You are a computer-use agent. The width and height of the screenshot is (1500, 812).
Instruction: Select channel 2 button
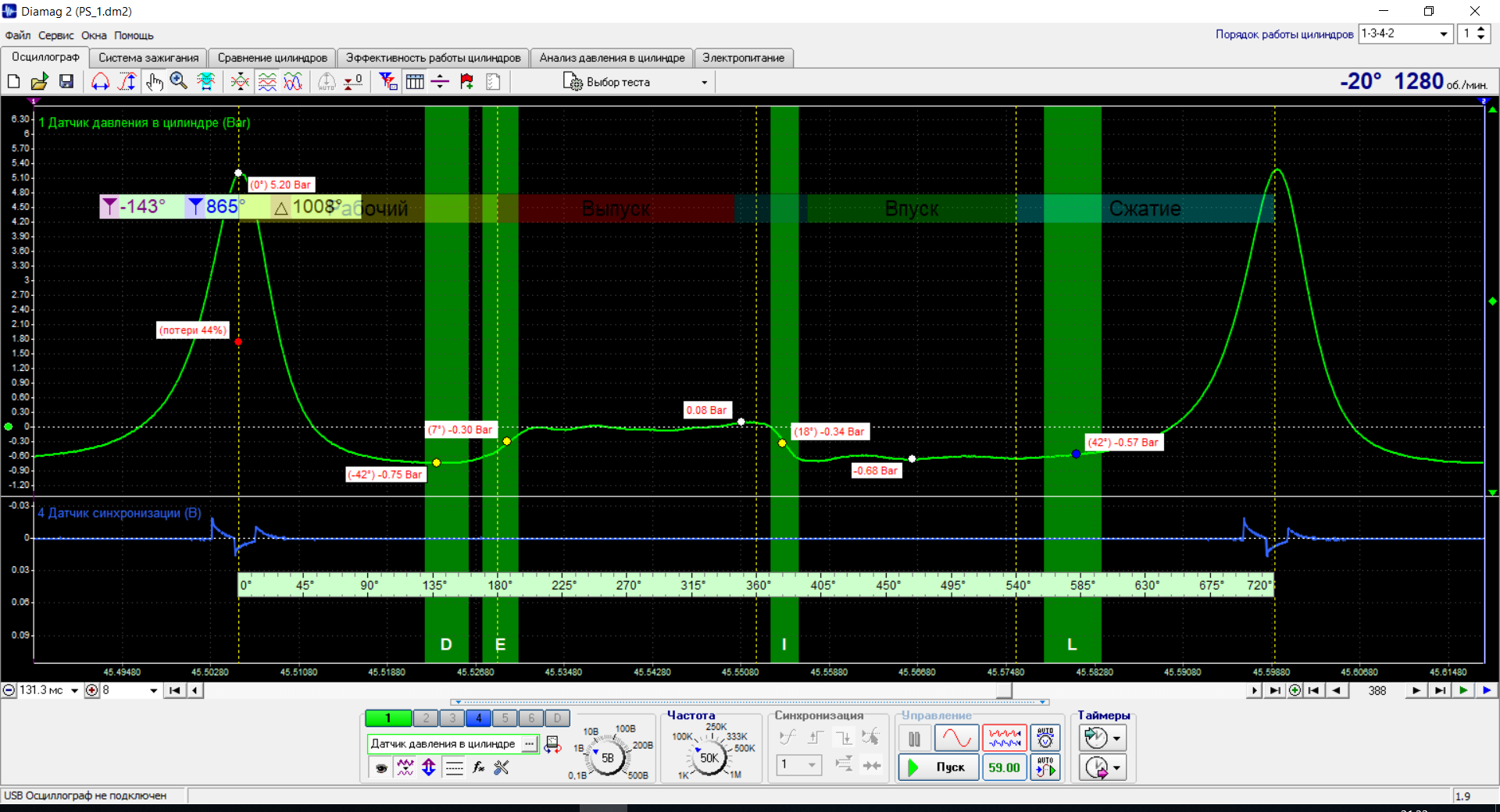[x=426, y=718]
